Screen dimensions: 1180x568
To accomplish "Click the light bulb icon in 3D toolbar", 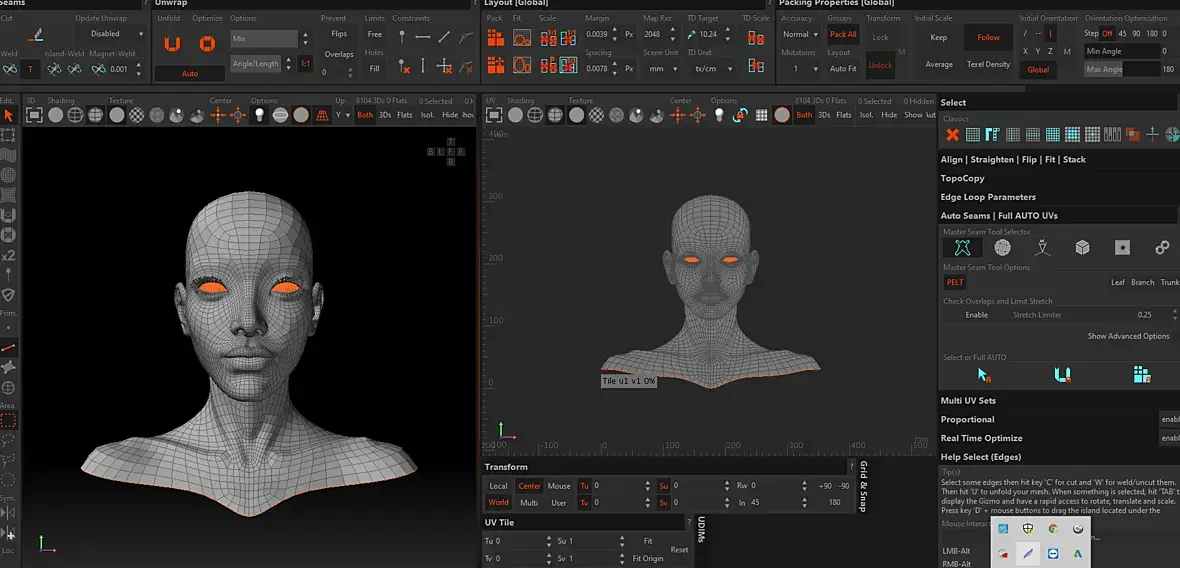I will (x=260, y=115).
